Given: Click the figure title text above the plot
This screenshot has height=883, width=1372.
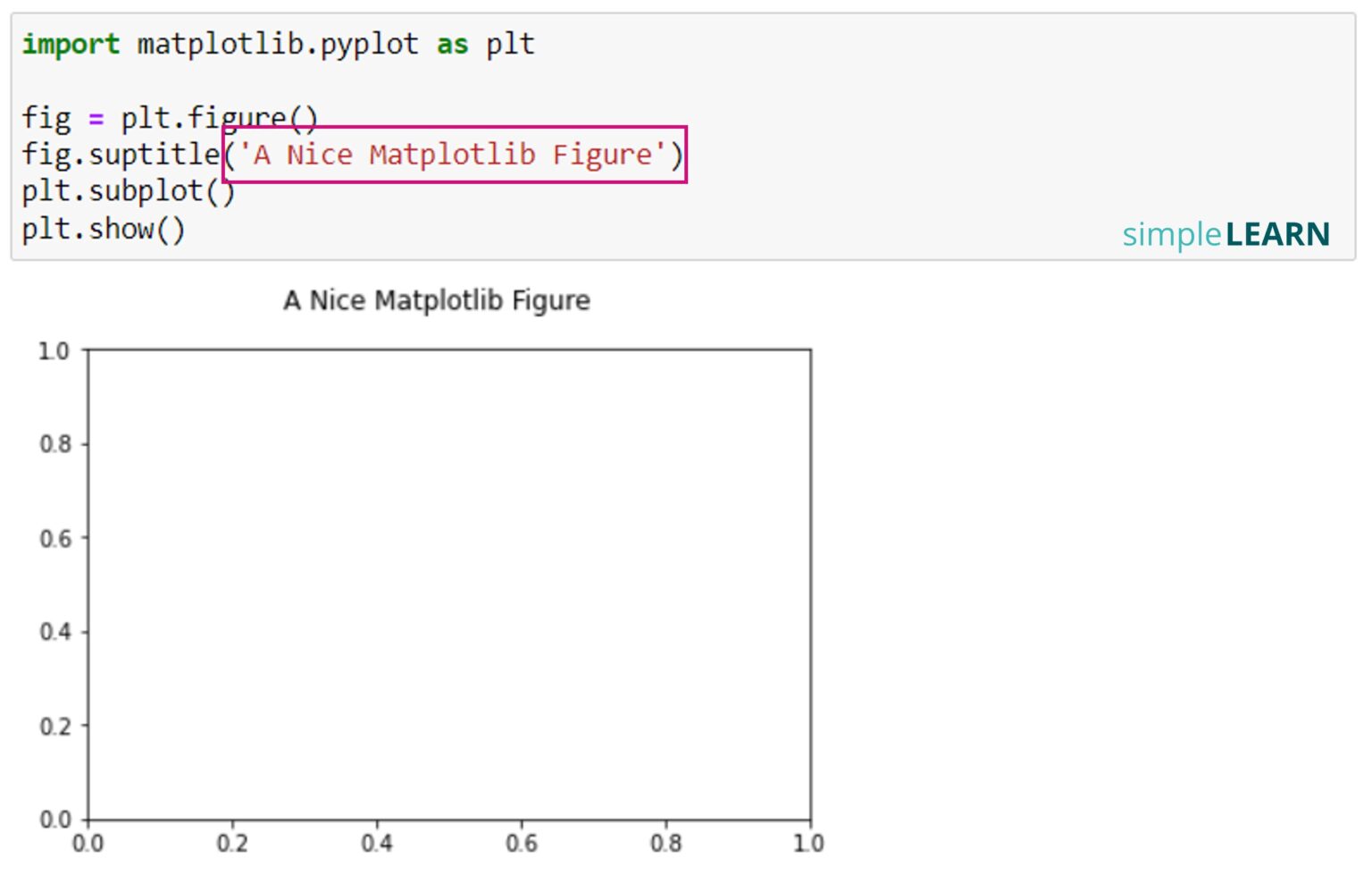Looking at the screenshot, I should coord(436,300).
